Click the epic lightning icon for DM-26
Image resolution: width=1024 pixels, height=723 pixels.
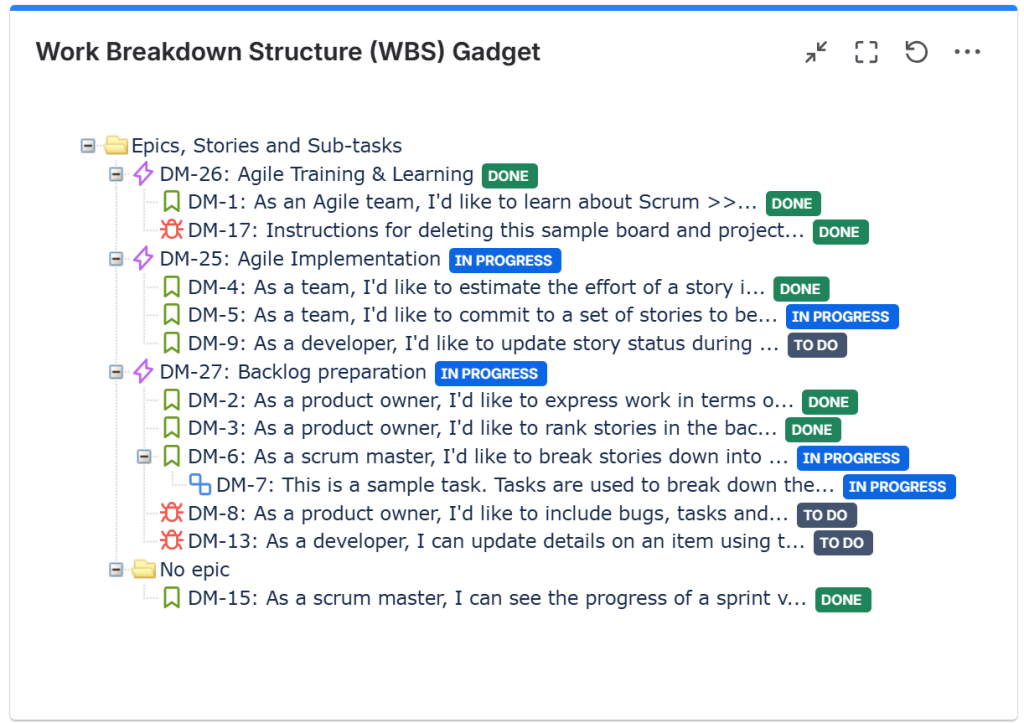143,174
